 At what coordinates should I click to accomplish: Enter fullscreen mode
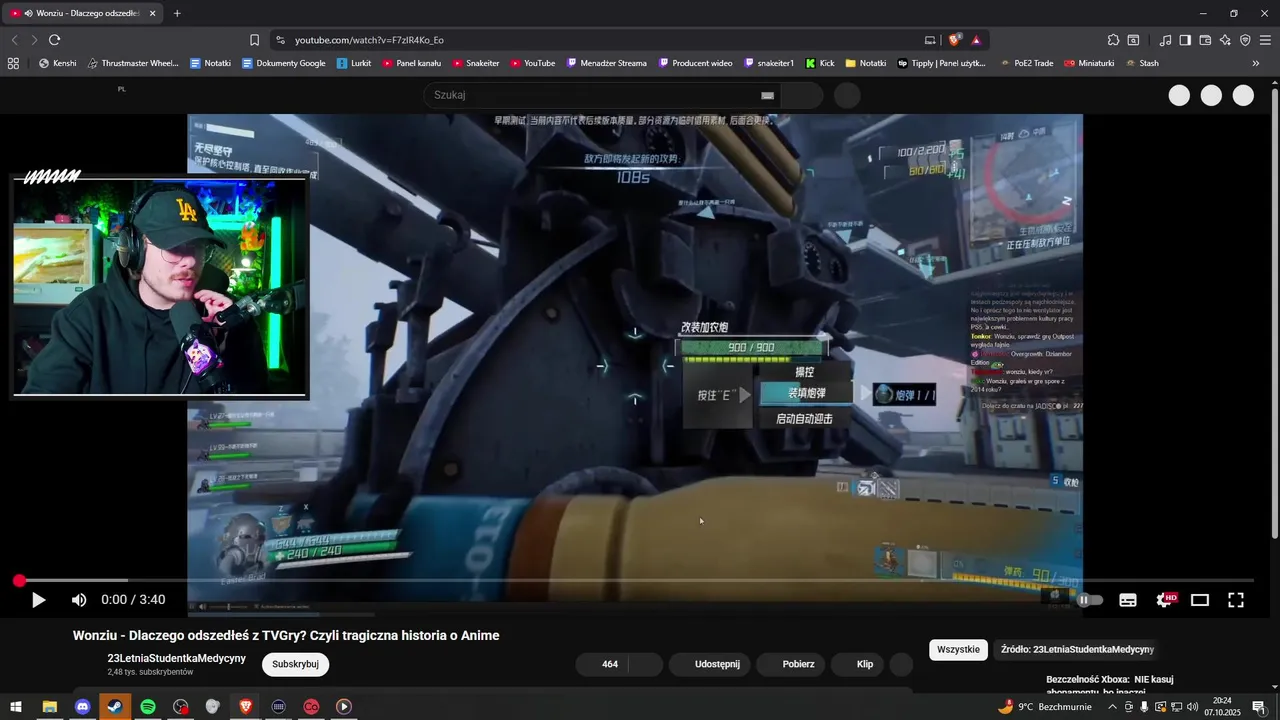(x=1236, y=600)
